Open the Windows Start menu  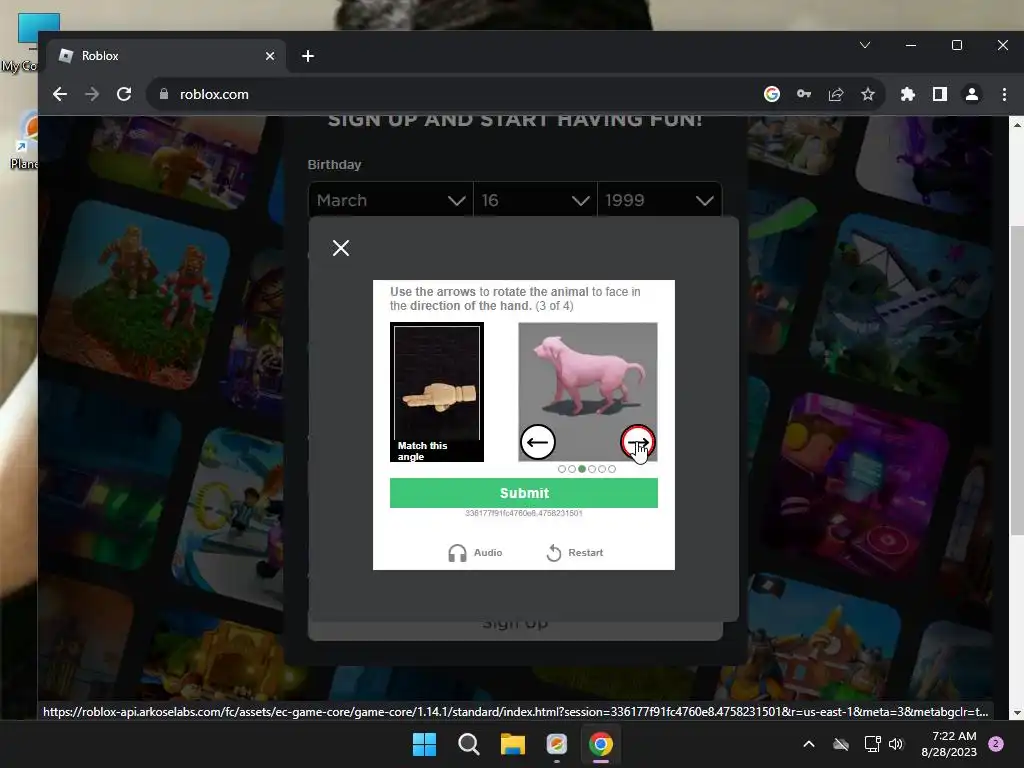pos(424,744)
